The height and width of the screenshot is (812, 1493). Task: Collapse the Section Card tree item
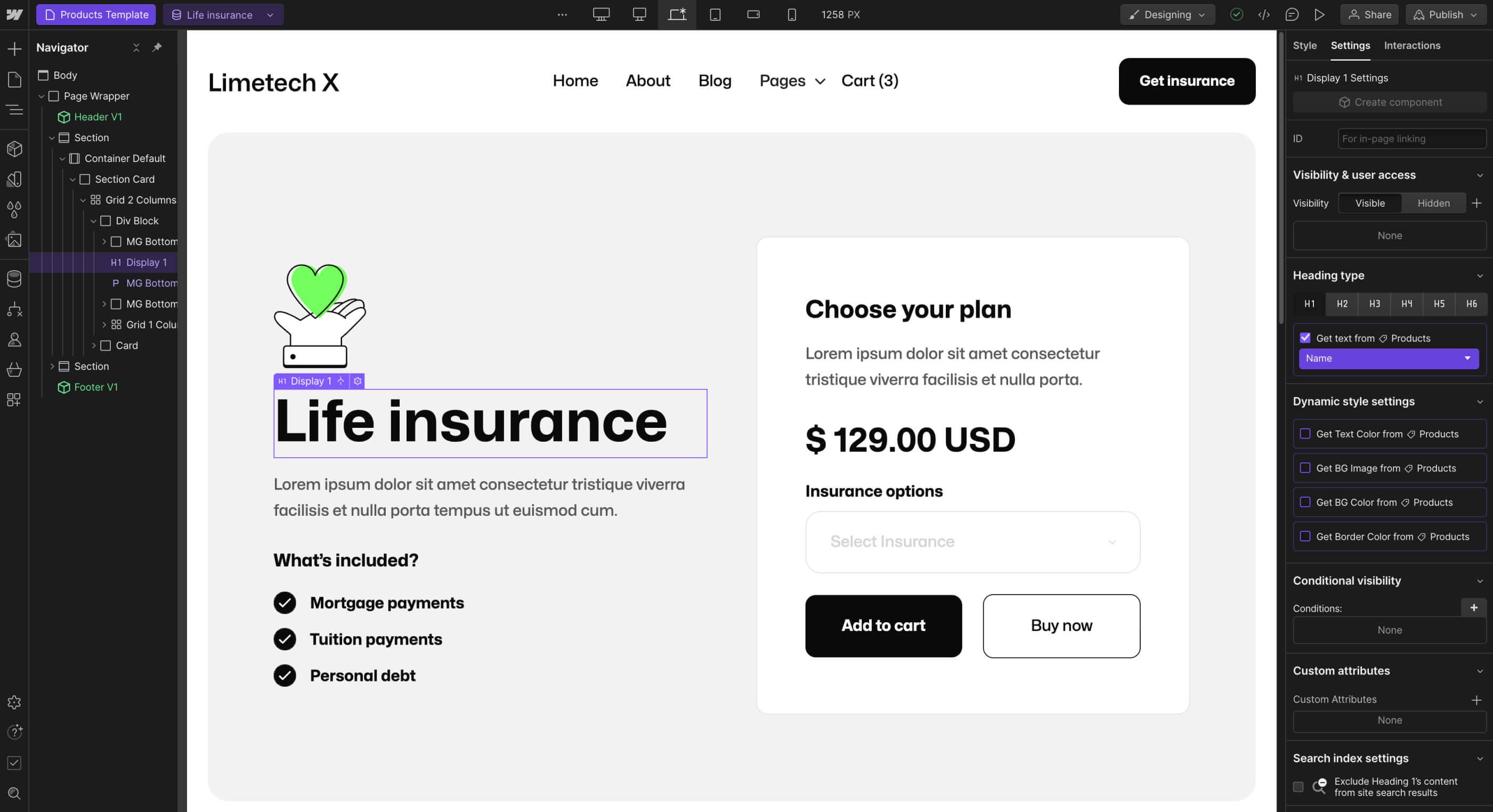point(73,179)
